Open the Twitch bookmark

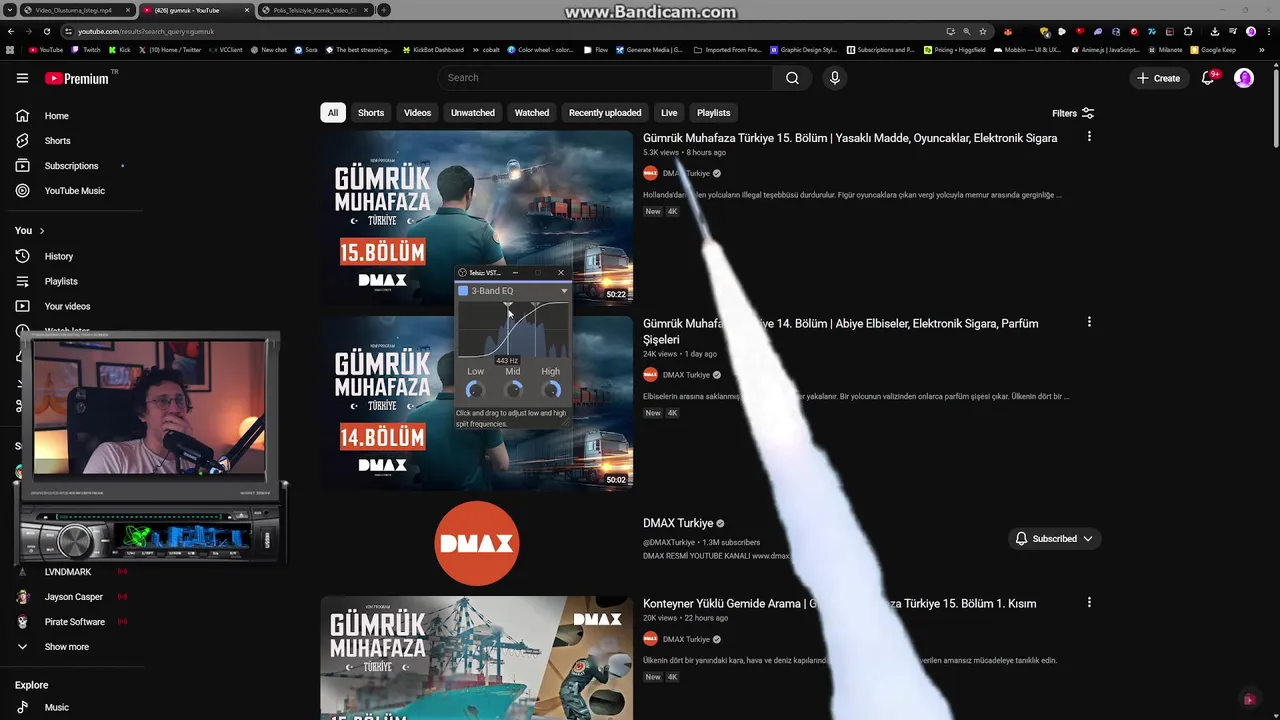(85, 50)
